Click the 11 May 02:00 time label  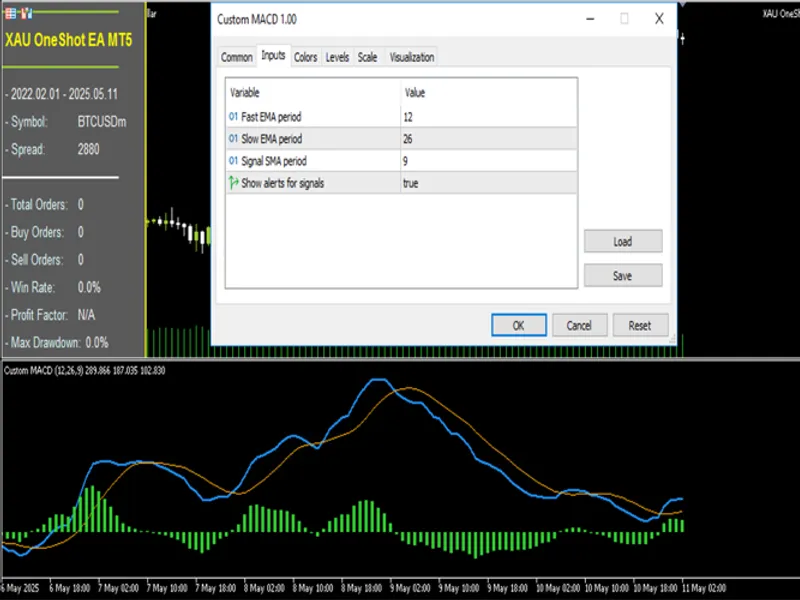click(704, 588)
